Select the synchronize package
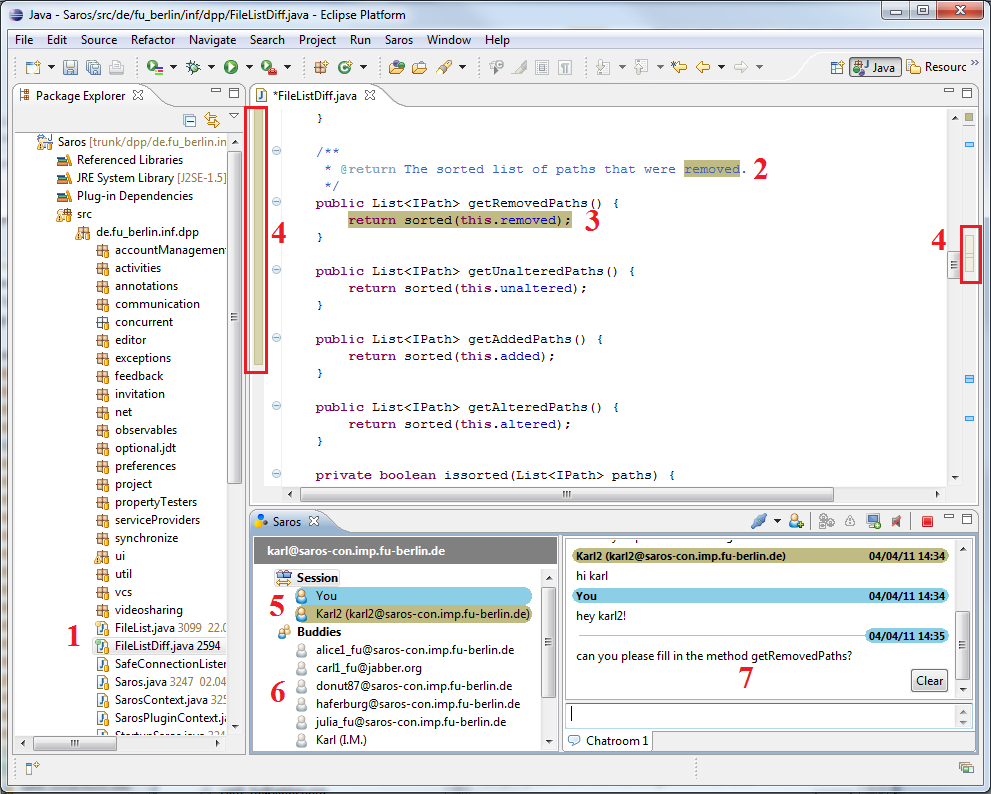The height and width of the screenshot is (794, 991). [146, 538]
